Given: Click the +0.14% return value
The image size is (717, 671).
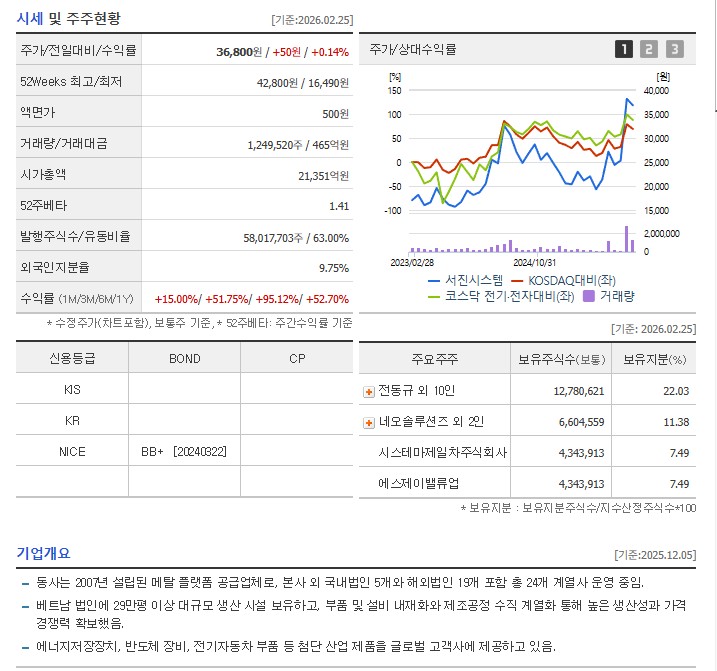Looking at the screenshot, I should (x=330, y=52).
